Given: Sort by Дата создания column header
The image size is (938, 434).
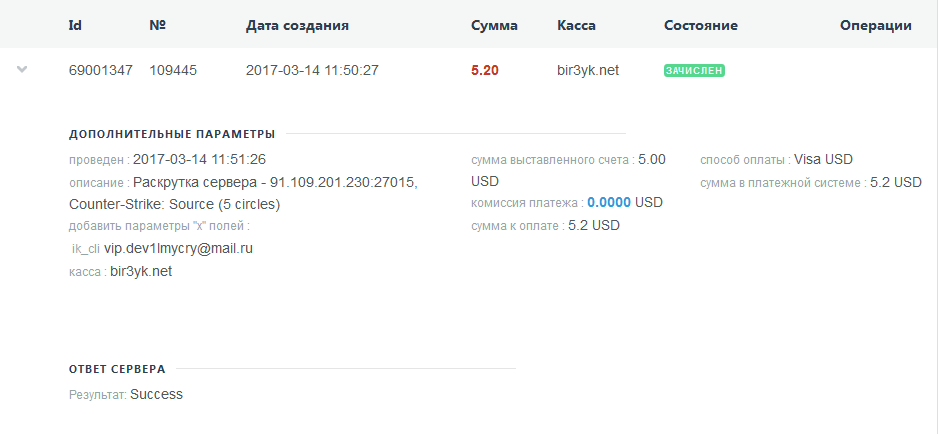Looking at the screenshot, I should pyautogui.click(x=297, y=25).
